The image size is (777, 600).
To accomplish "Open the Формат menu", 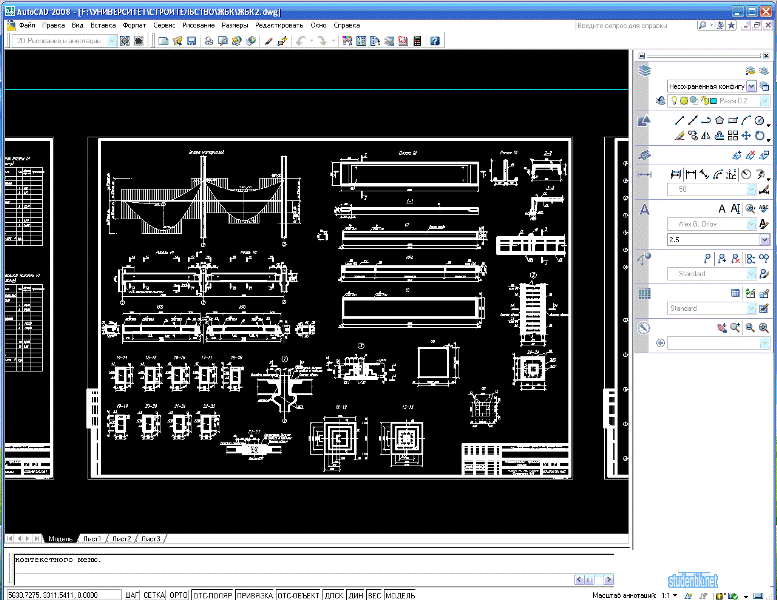I will 134,25.
